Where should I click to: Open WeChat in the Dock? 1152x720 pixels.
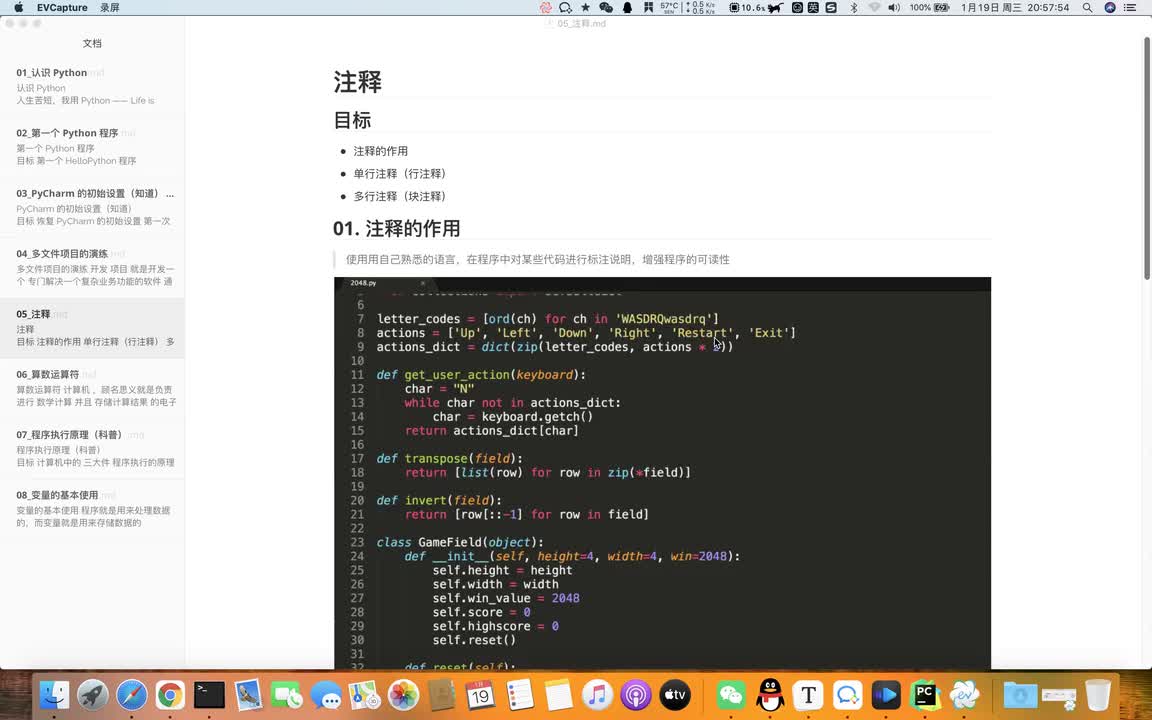(731, 694)
